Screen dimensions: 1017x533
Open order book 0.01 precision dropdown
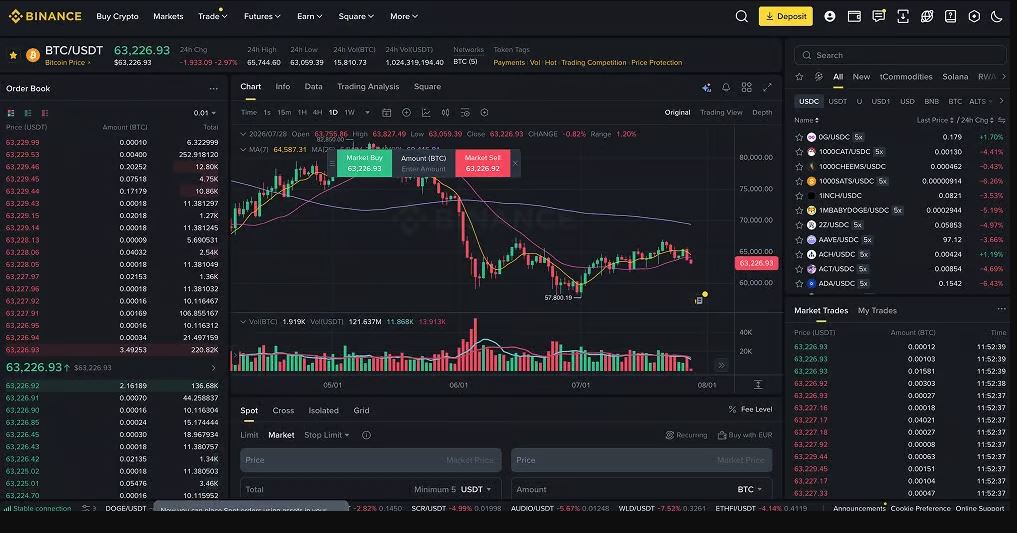click(x=204, y=113)
